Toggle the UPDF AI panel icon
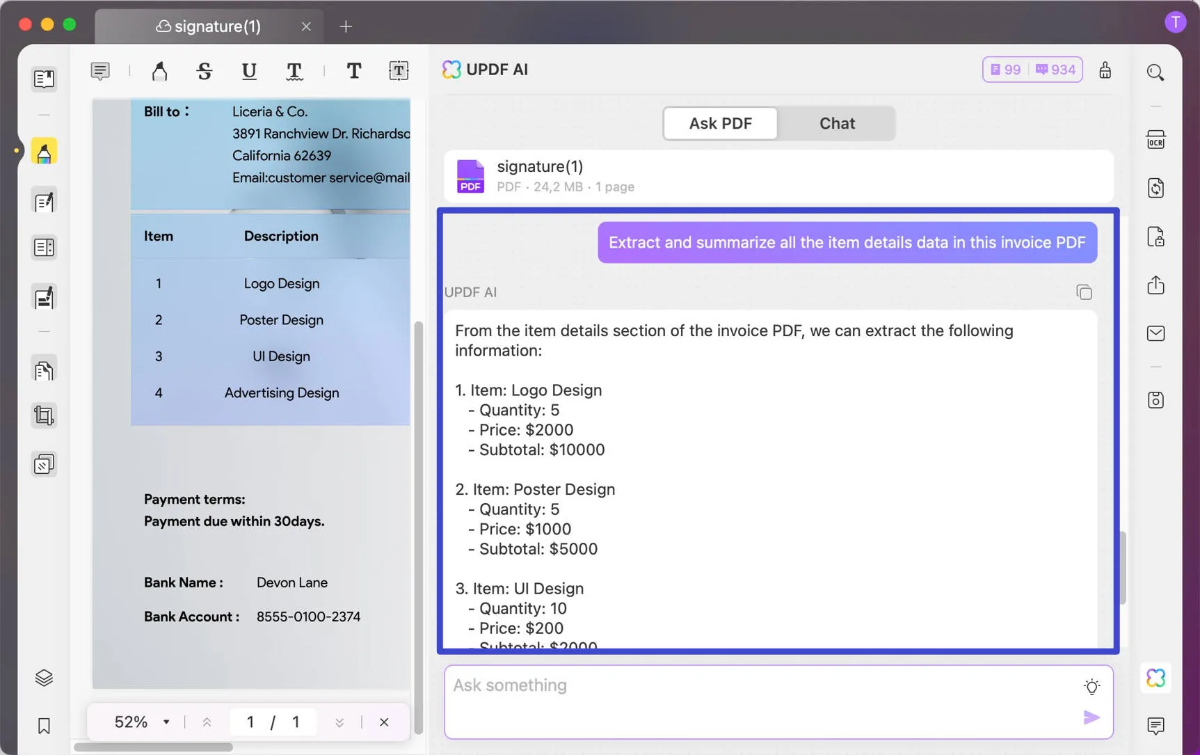 click(1155, 678)
